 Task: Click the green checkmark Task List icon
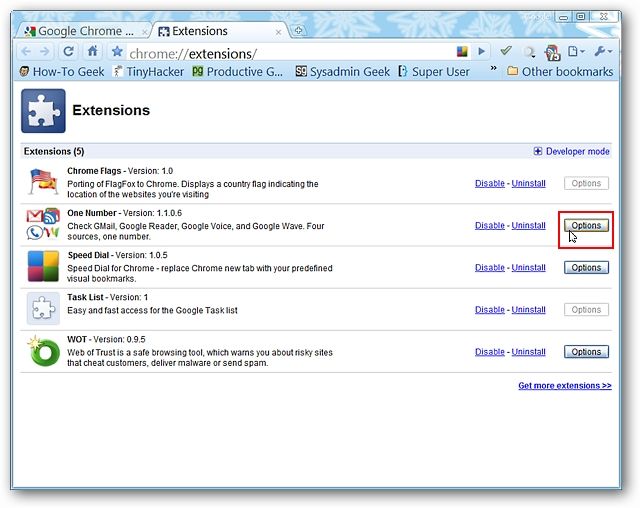click(506, 51)
